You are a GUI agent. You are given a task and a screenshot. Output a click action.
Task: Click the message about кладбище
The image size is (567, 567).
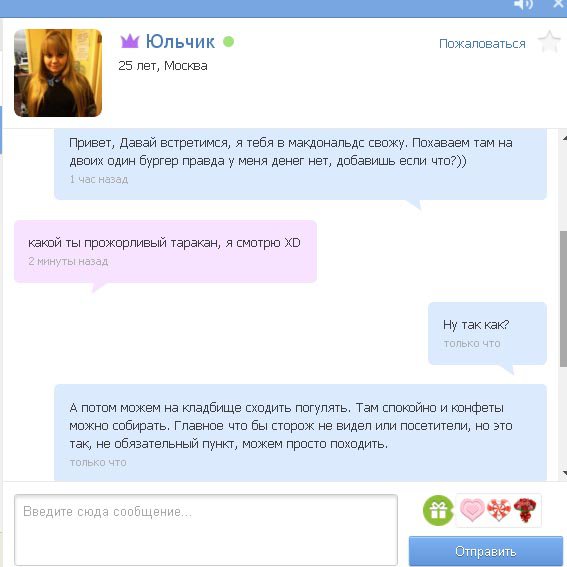click(x=300, y=432)
